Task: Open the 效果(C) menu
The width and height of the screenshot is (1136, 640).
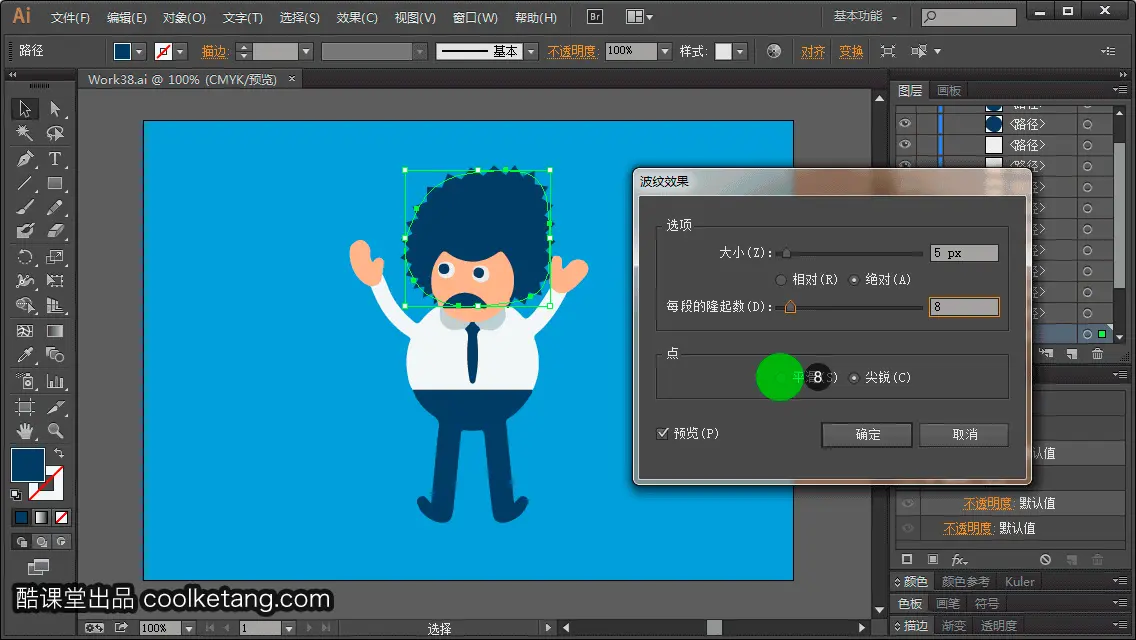Action: [x=357, y=17]
